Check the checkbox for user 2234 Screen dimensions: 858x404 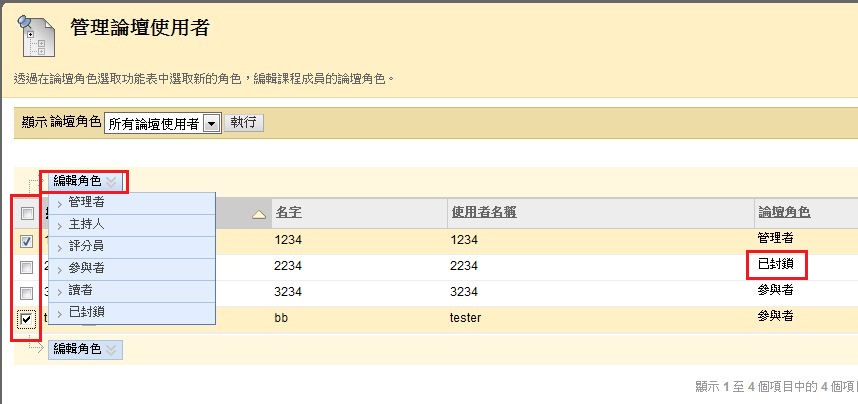click(x=27, y=267)
